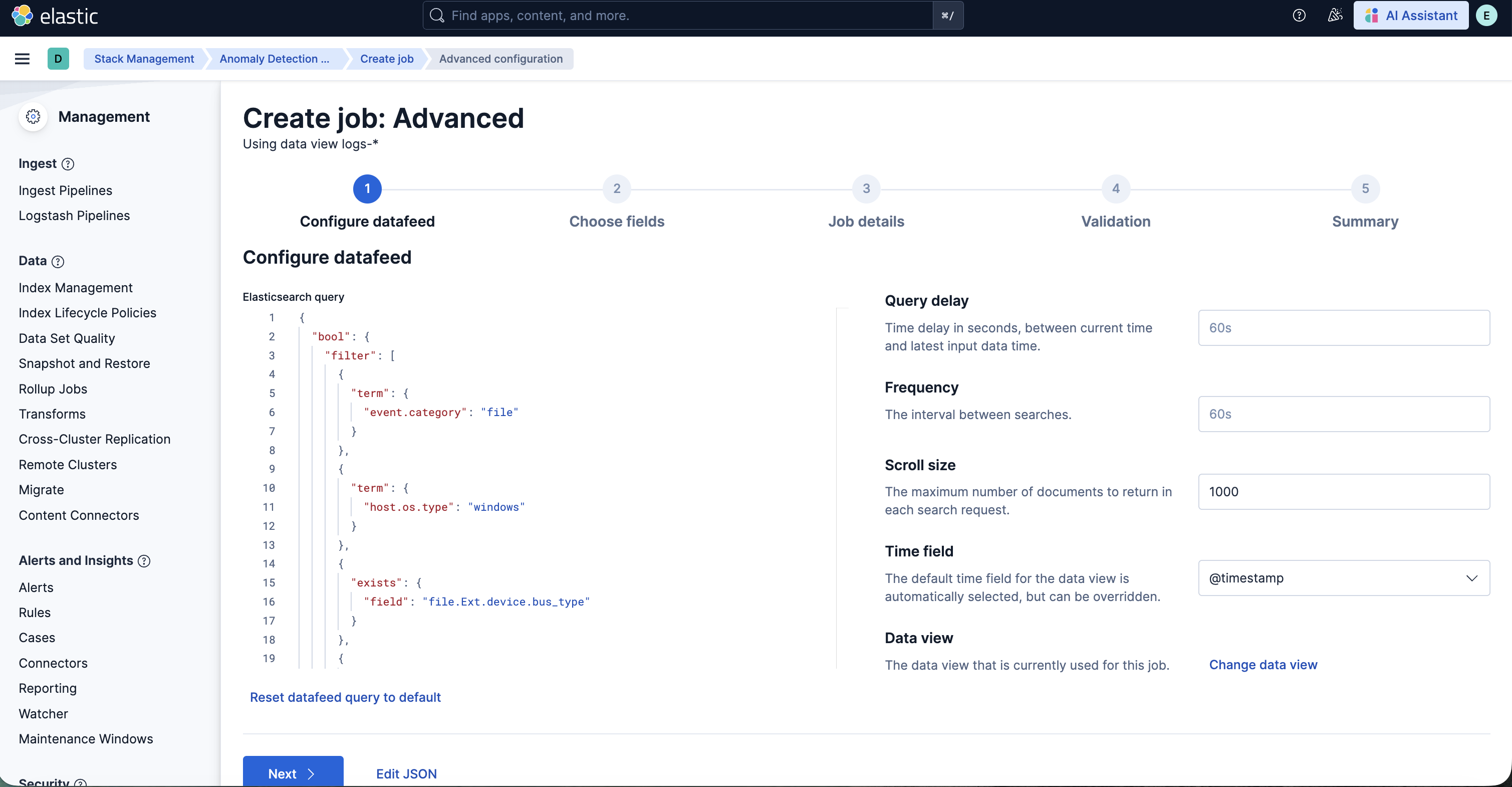The image size is (1512, 787).
Task: Click the Elastic logo
Action: point(55,15)
